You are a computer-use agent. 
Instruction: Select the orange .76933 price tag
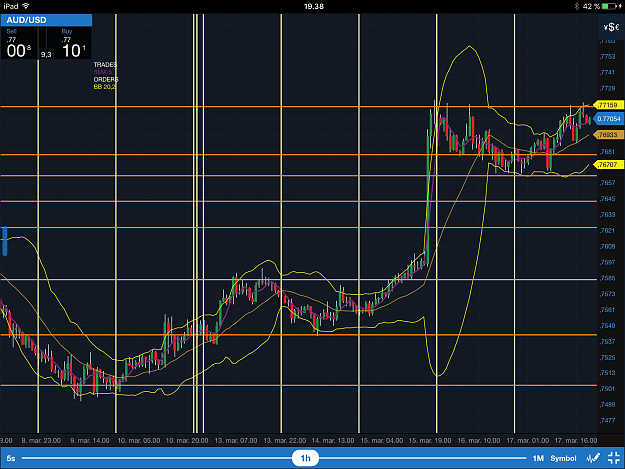[608, 135]
